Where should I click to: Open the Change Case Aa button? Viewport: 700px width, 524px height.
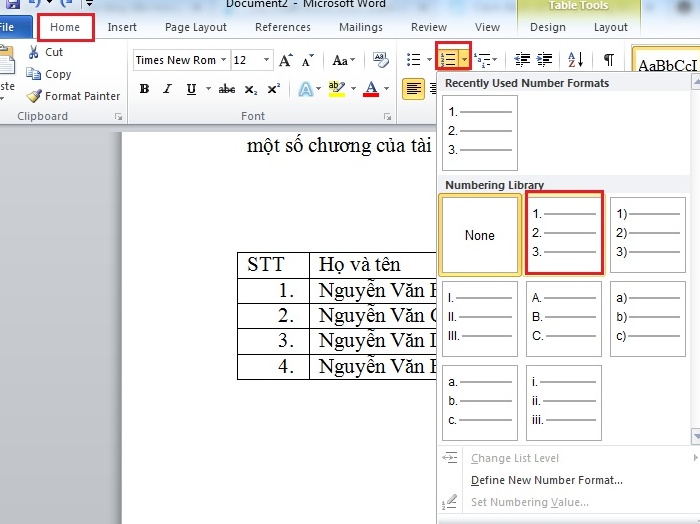(x=343, y=60)
